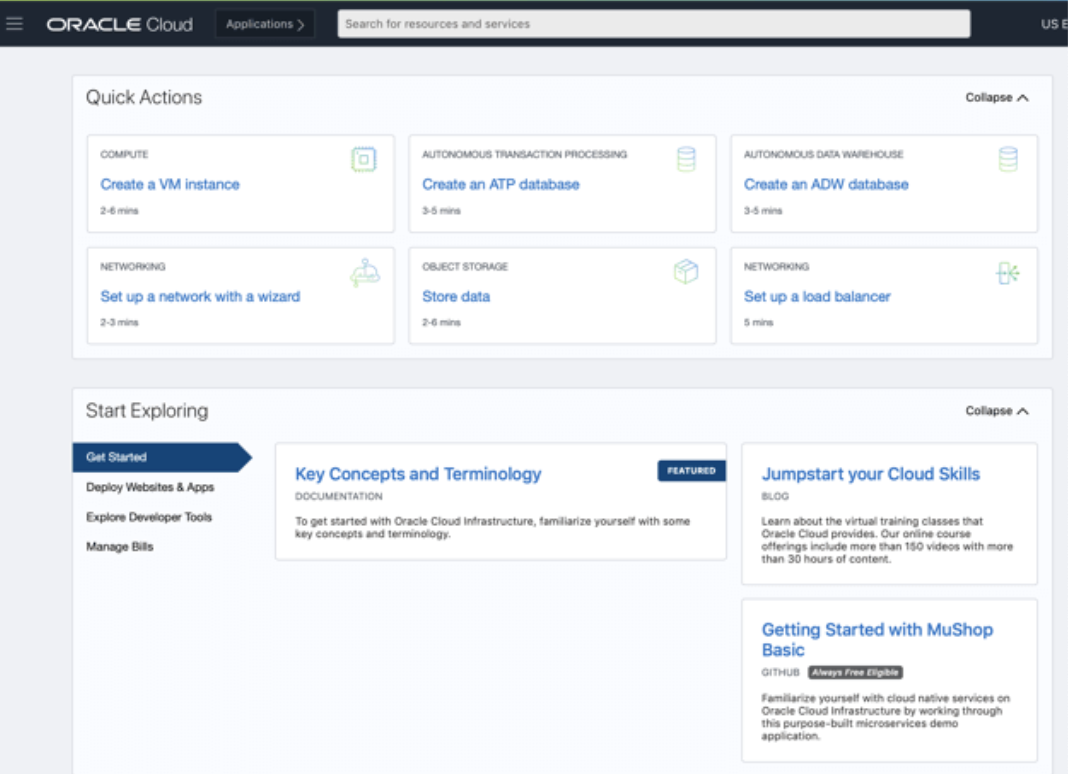The width and height of the screenshot is (1068, 774).
Task: Click the OBJECT STORAGE label
Action: pos(465,266)
